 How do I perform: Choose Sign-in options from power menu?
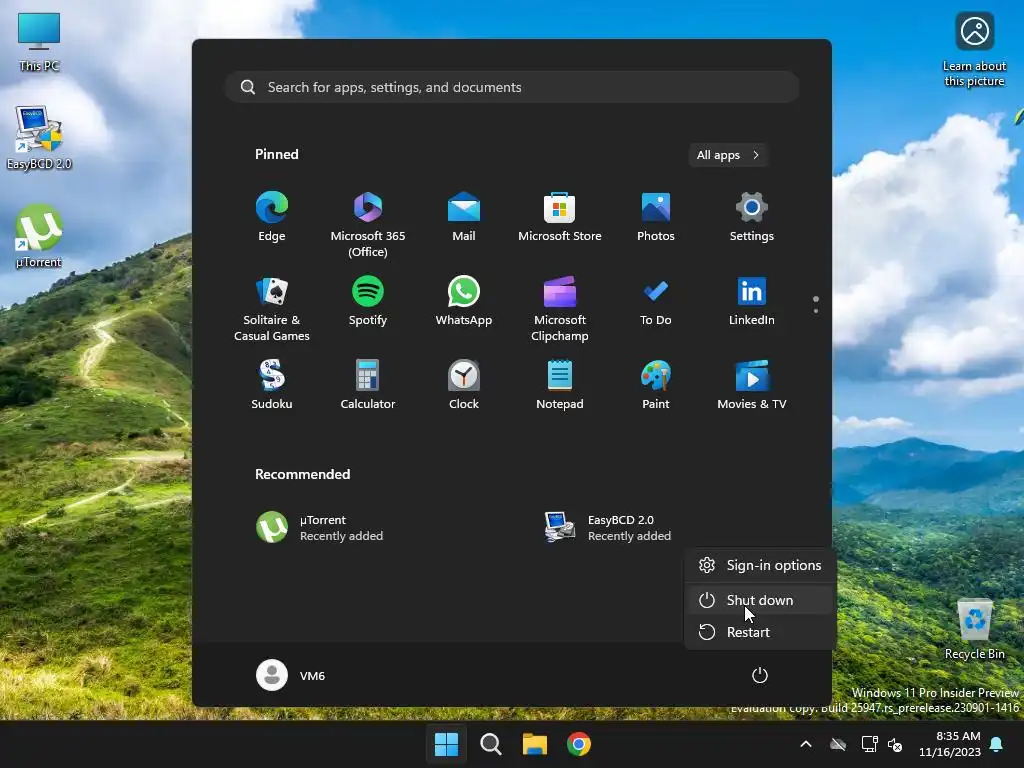[x=760, y=566]
